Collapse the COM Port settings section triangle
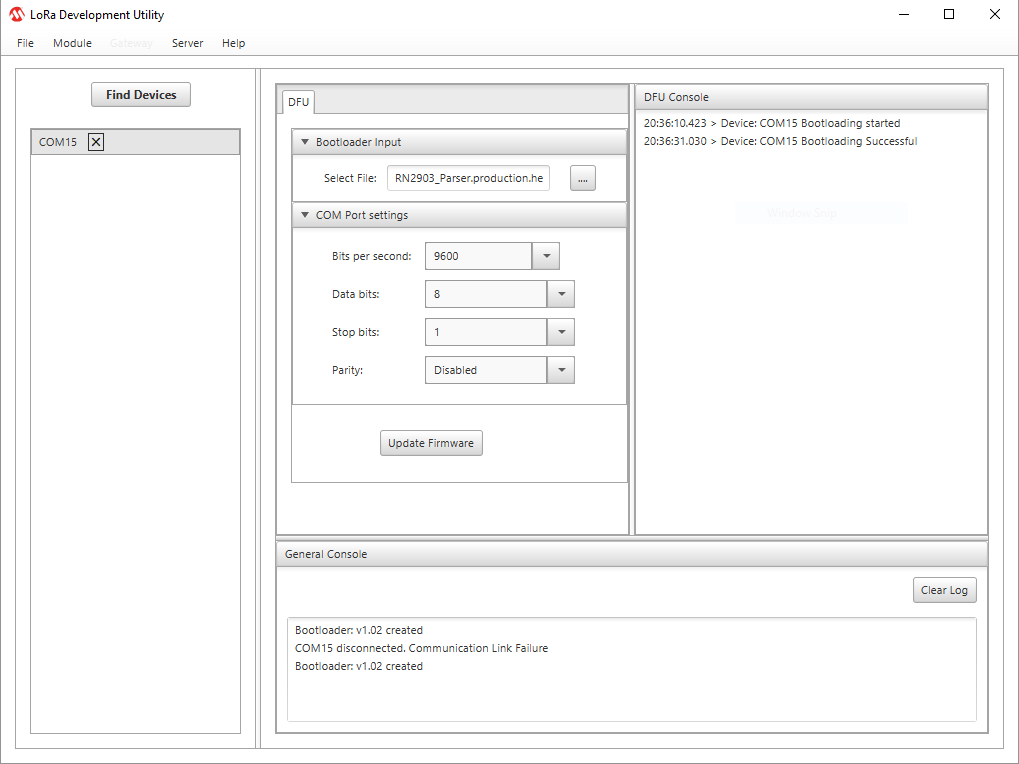1019x764 pixels. coord(305,215)
